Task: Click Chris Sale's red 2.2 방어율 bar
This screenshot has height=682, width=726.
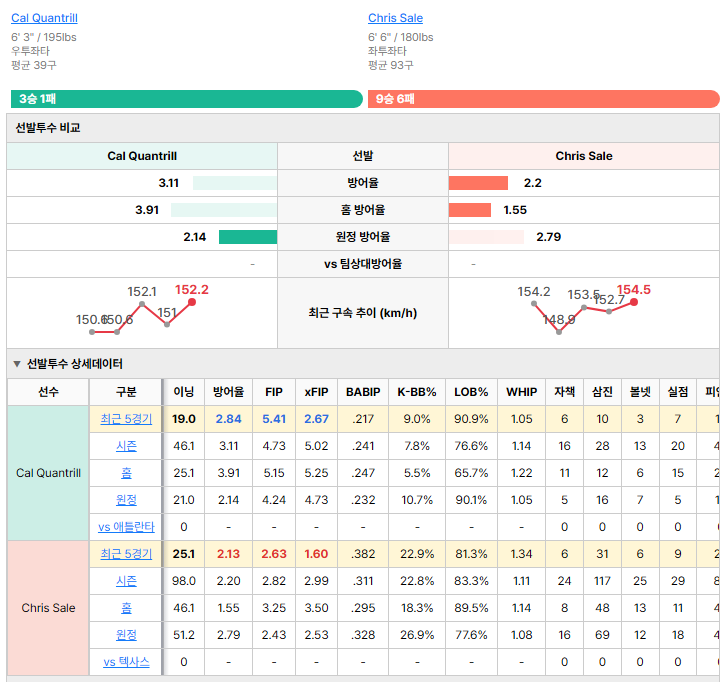Action: [x=478, y=183]
